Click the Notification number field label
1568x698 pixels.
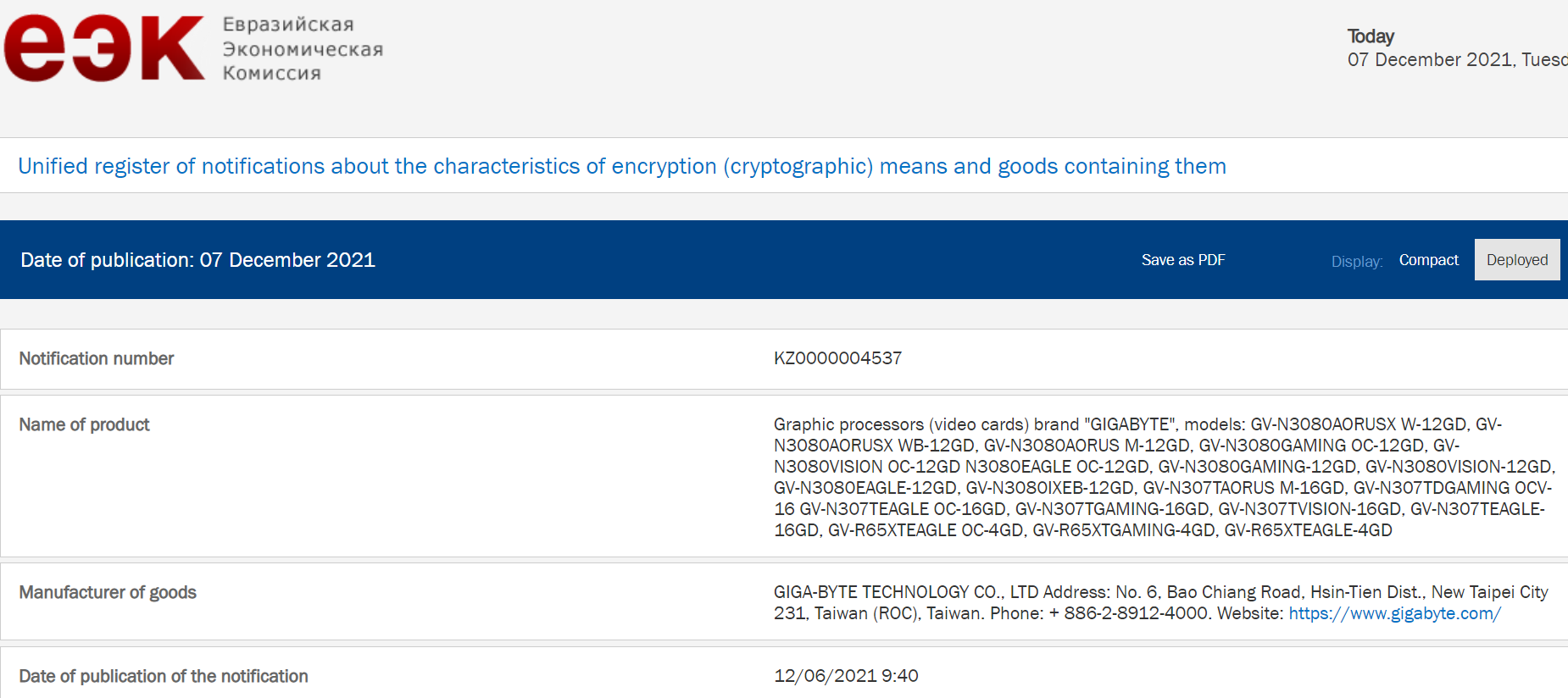point(97,358)
